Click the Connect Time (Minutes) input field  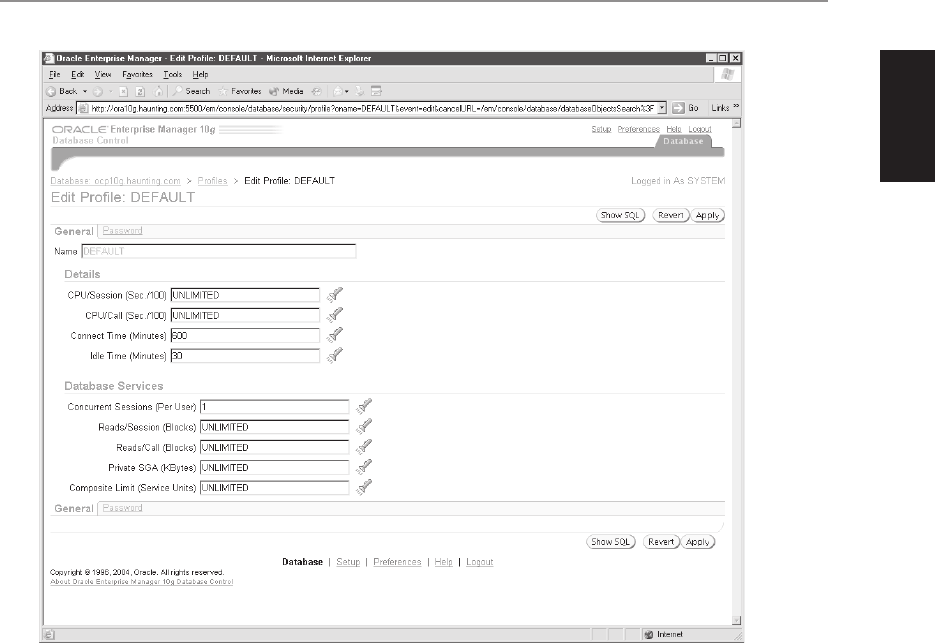[x=245, y=336]
